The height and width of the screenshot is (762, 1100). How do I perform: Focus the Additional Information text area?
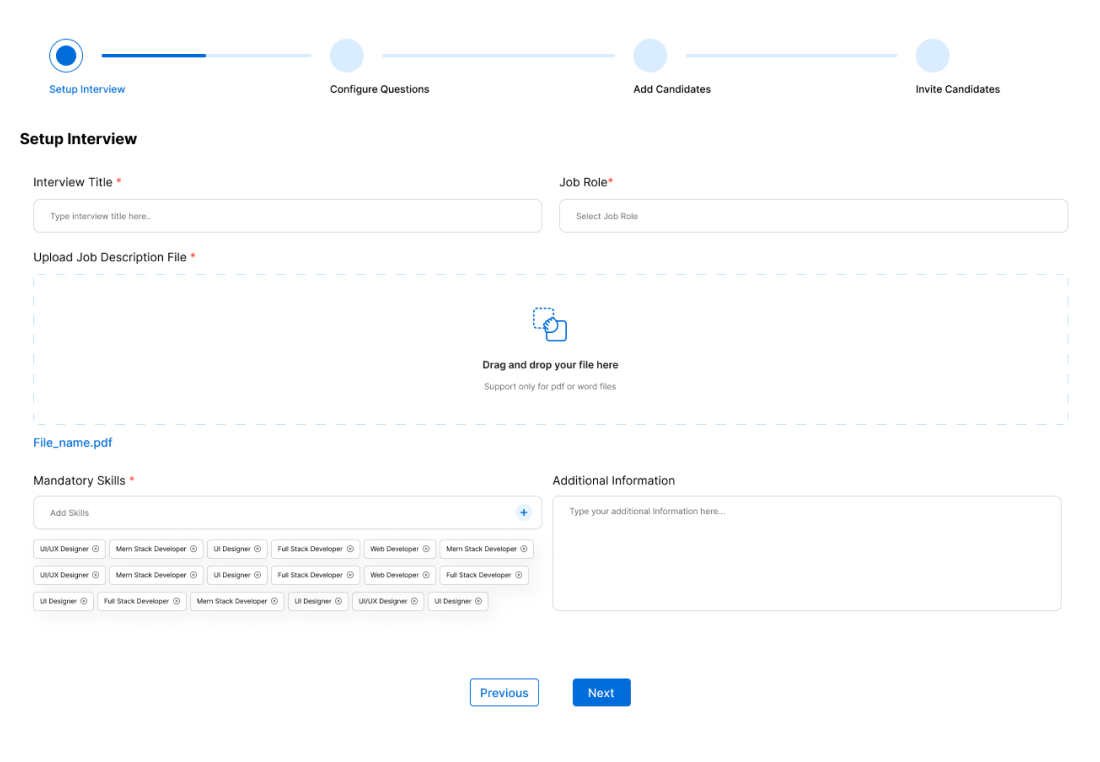pos(807,554)
